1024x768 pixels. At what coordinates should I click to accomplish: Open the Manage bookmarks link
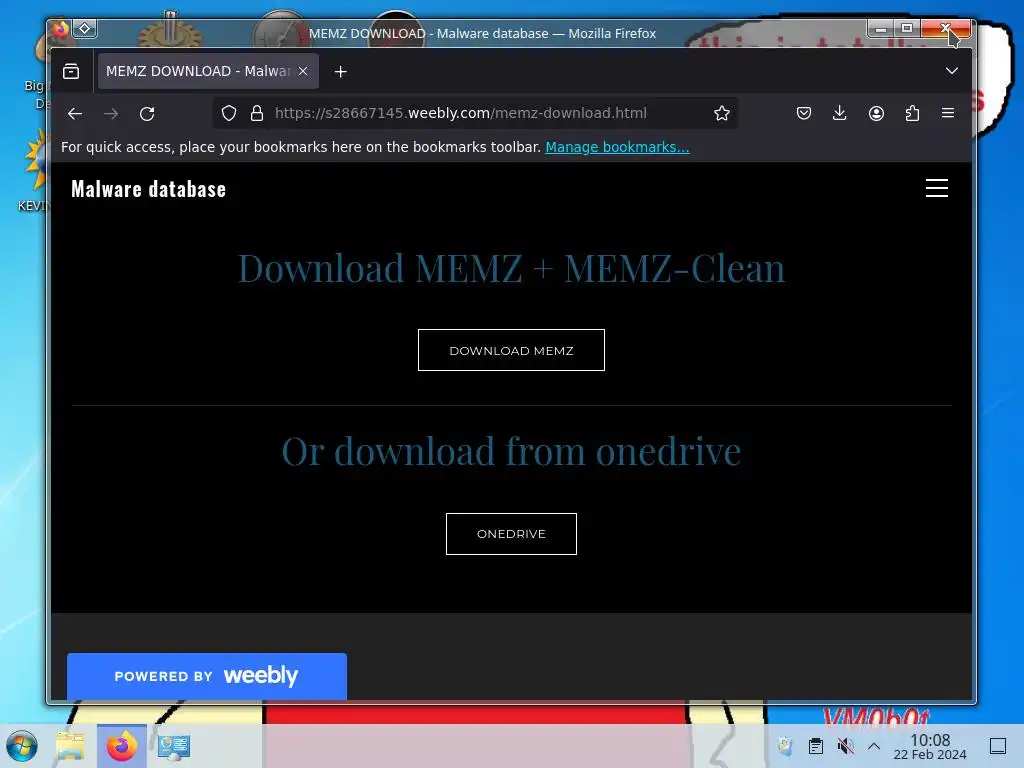pyautogui.click(x=617, y=147)
